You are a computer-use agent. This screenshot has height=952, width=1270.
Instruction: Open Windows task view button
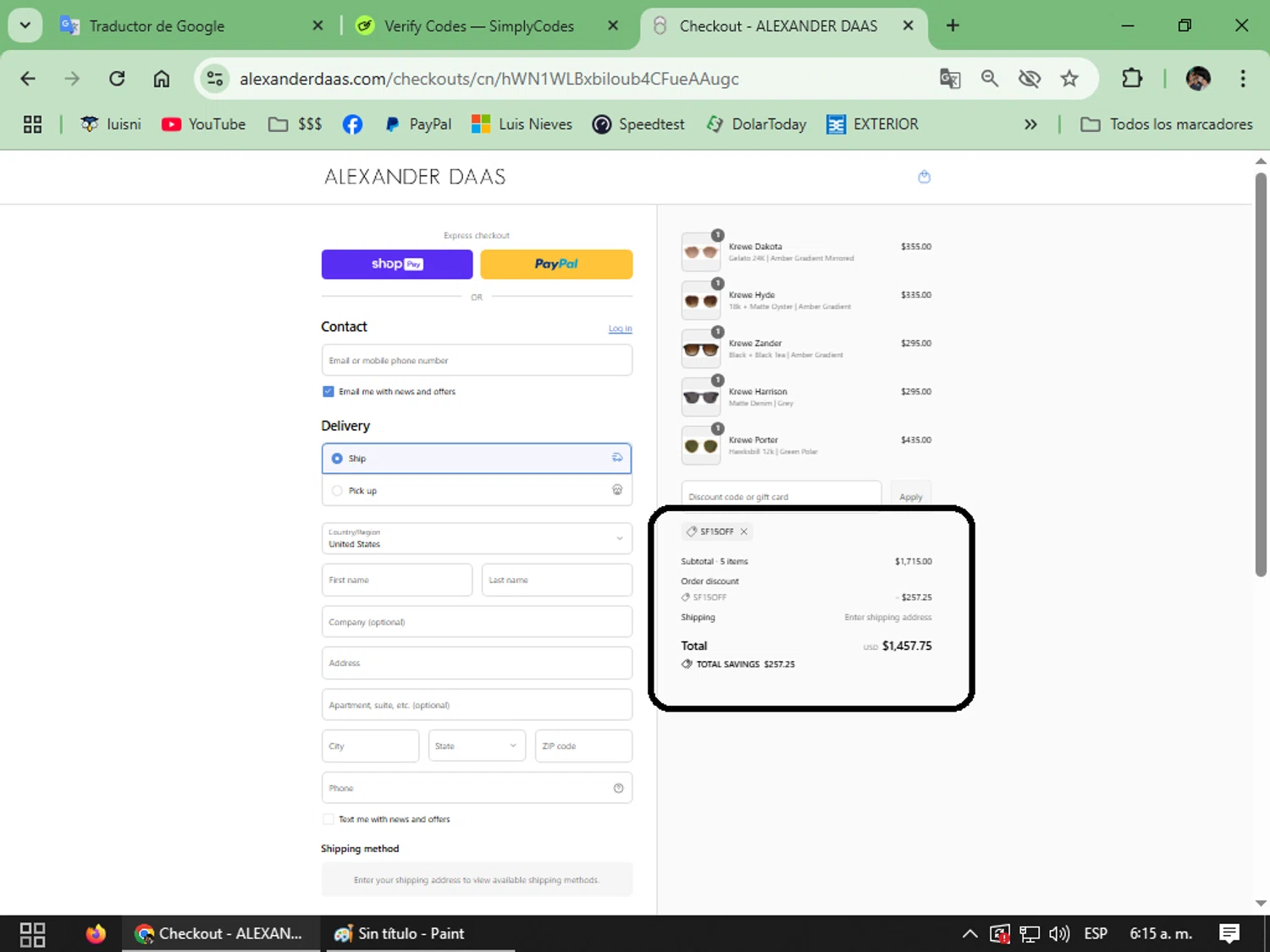point(32,933)
